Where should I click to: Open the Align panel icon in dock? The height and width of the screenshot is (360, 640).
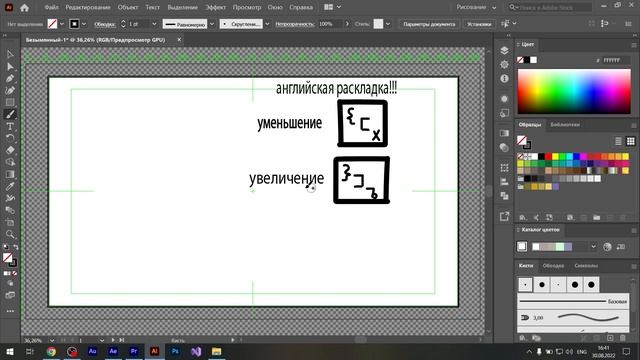pos(504,182)
